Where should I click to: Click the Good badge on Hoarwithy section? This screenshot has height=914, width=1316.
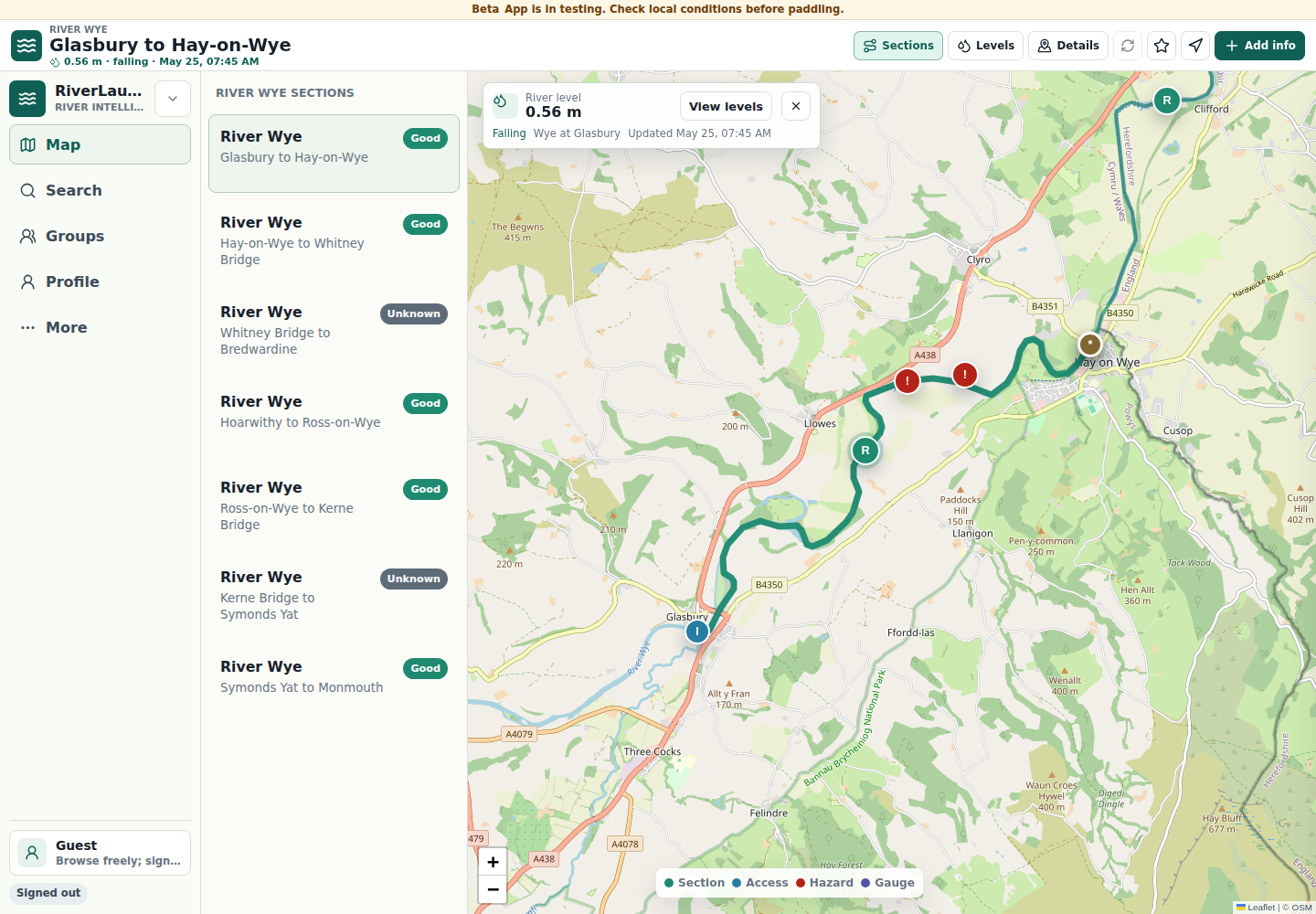click(425, 403)
